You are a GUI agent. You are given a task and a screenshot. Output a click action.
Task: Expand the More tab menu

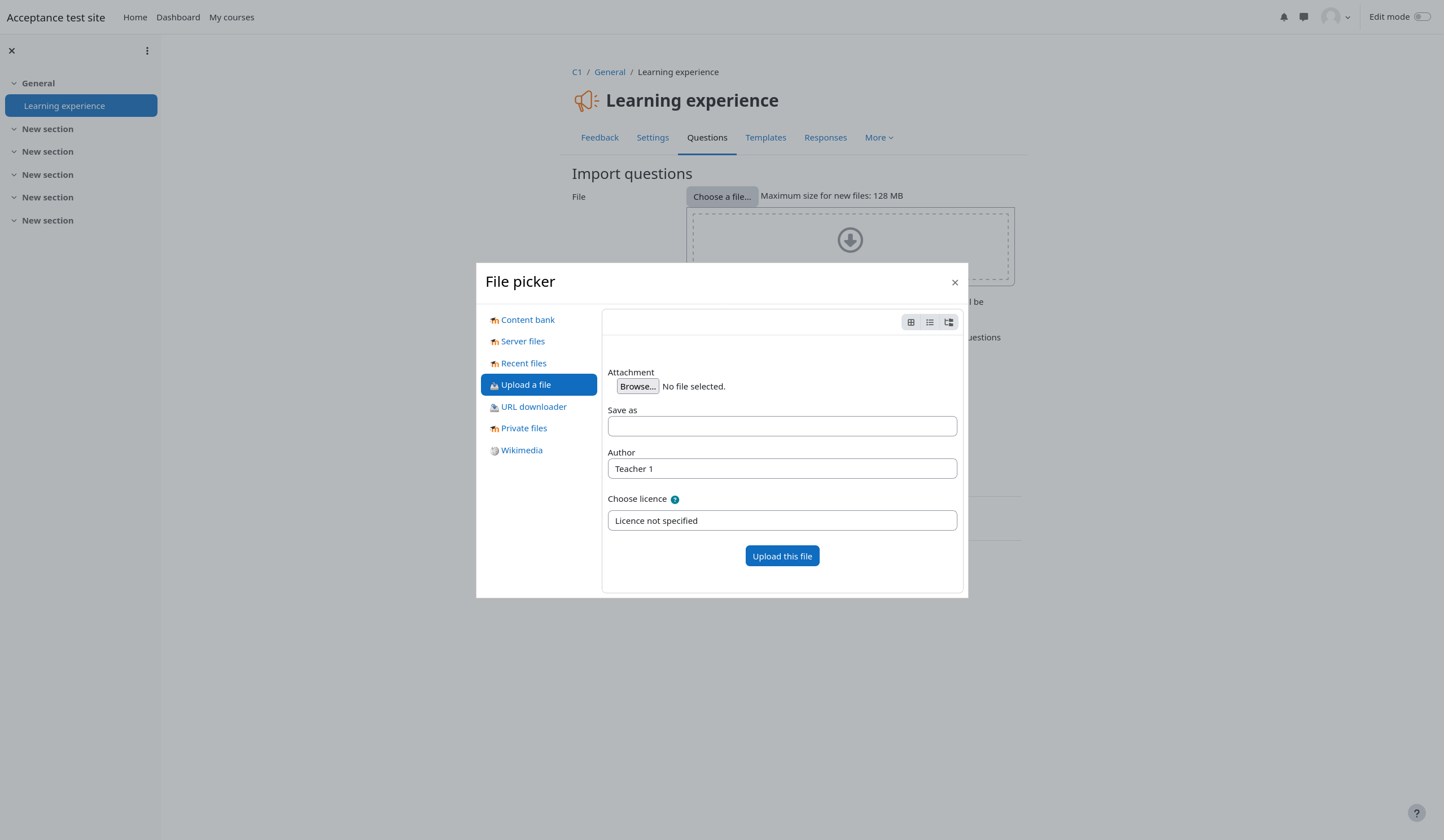click(878, 138)
